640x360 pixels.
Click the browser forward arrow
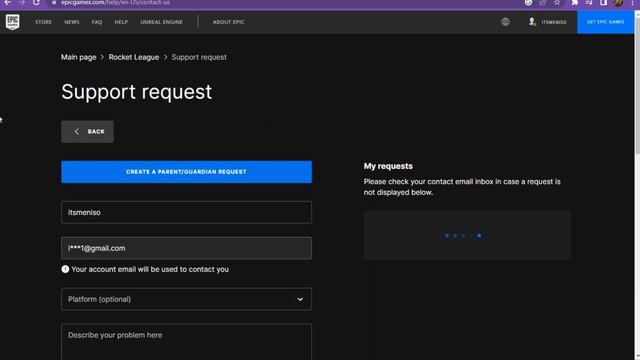pyautogui.click(x=22, y=2)
